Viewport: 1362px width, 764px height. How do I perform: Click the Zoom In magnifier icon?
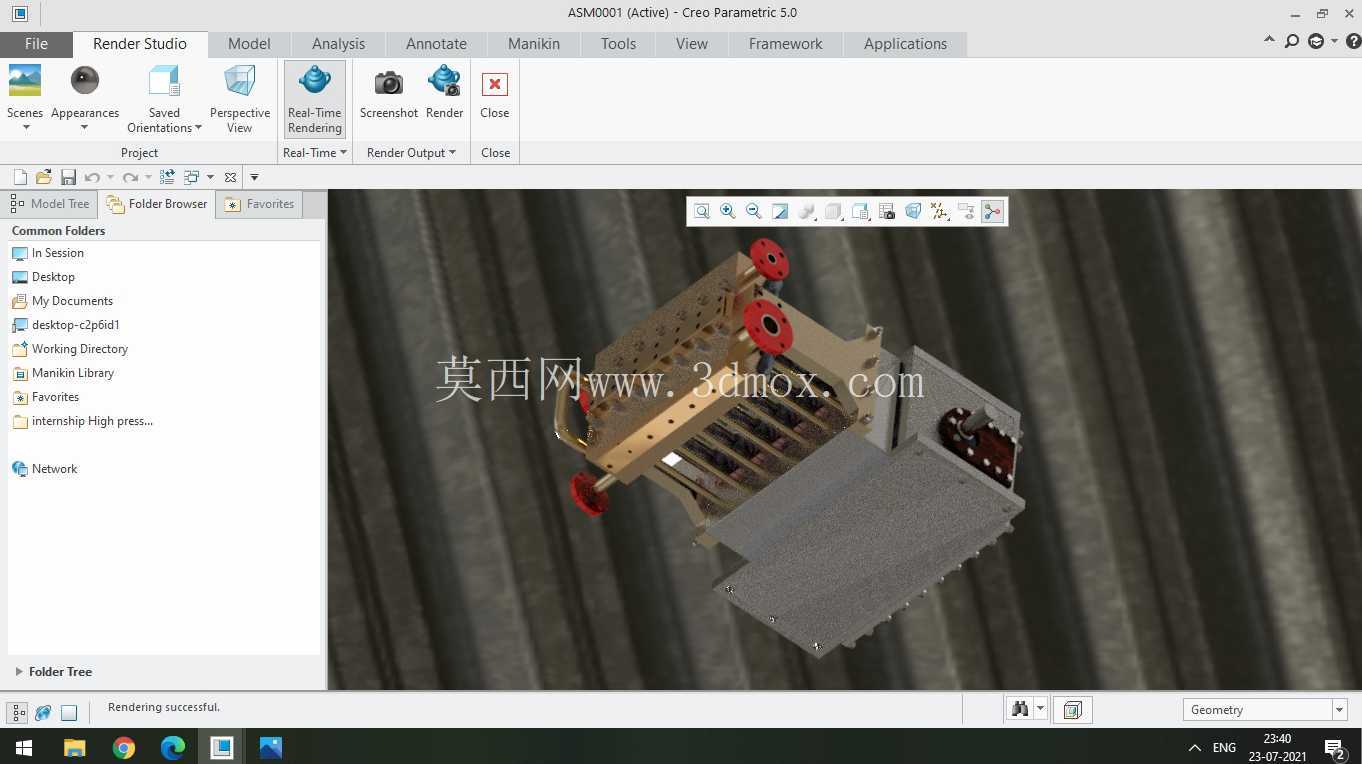(x=728, y=211)
